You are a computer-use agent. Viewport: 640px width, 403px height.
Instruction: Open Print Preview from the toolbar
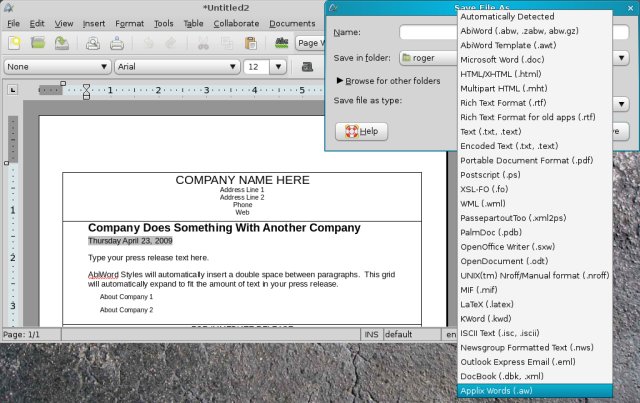pyautogui.click(x=92, y=43)
